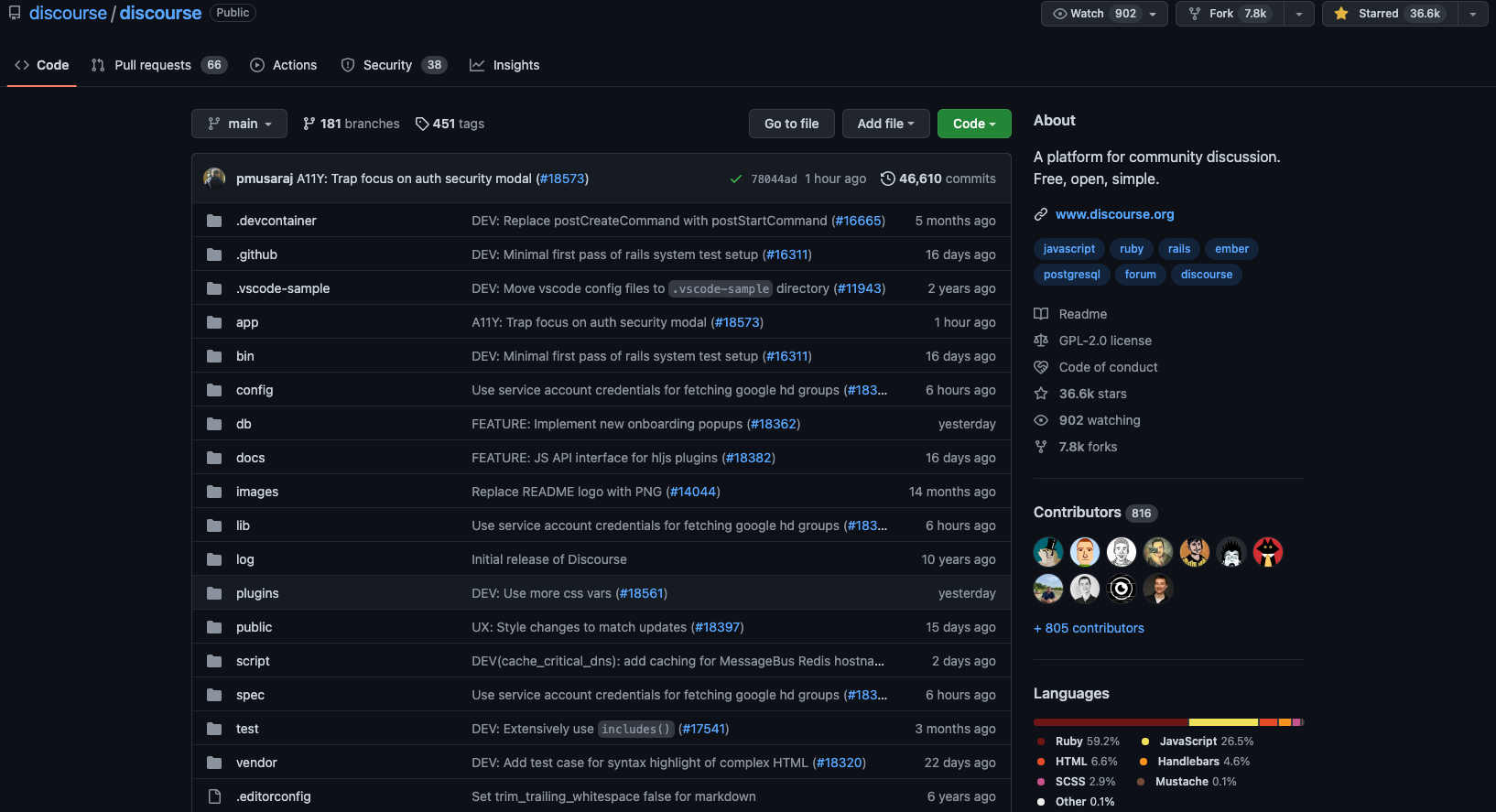1496x812 pixels.
Task: Click the Go to file button
Action: (792, 124)
